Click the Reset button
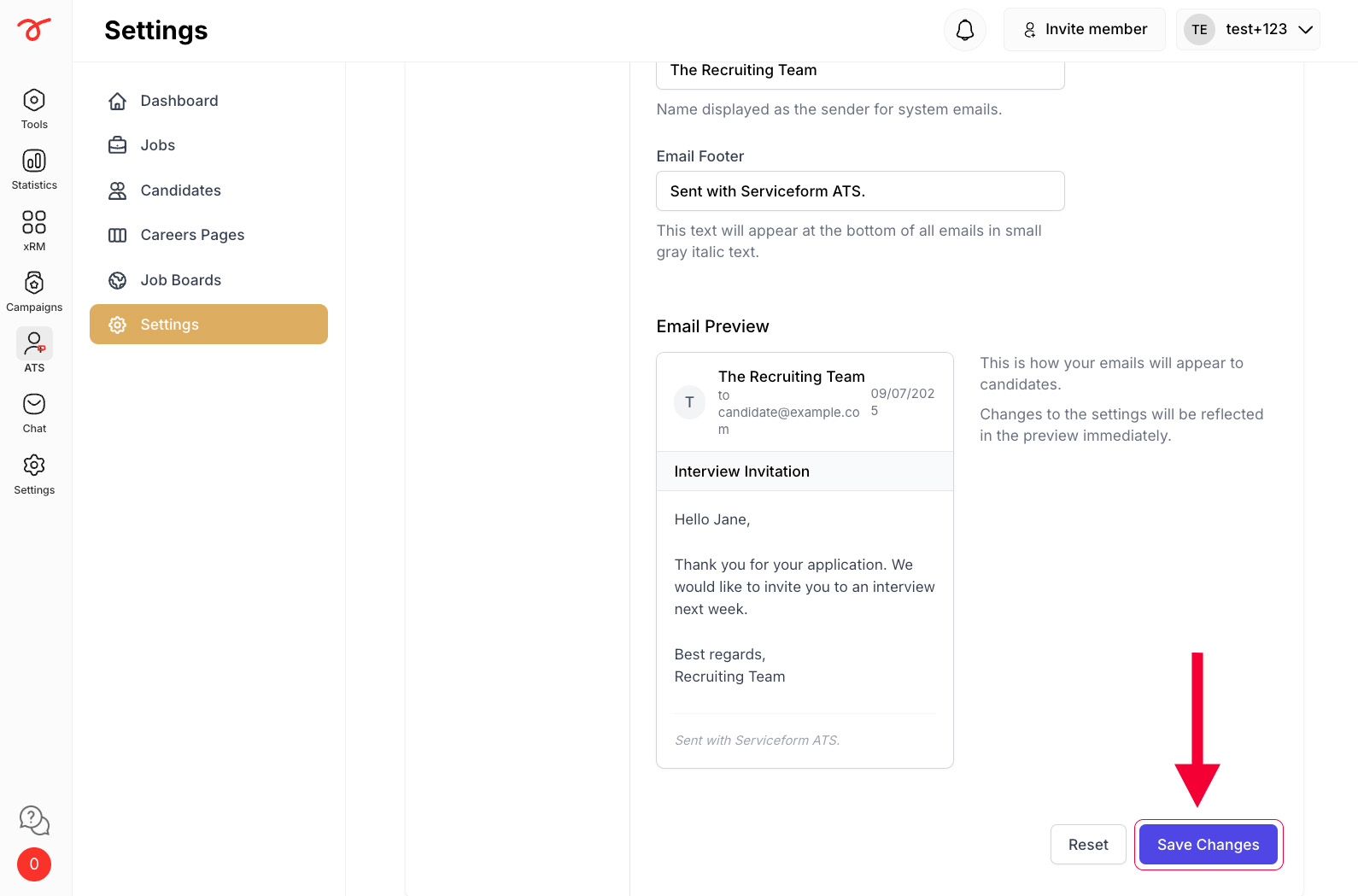Screen dimensions: 1358x896 coord(1088,845)
